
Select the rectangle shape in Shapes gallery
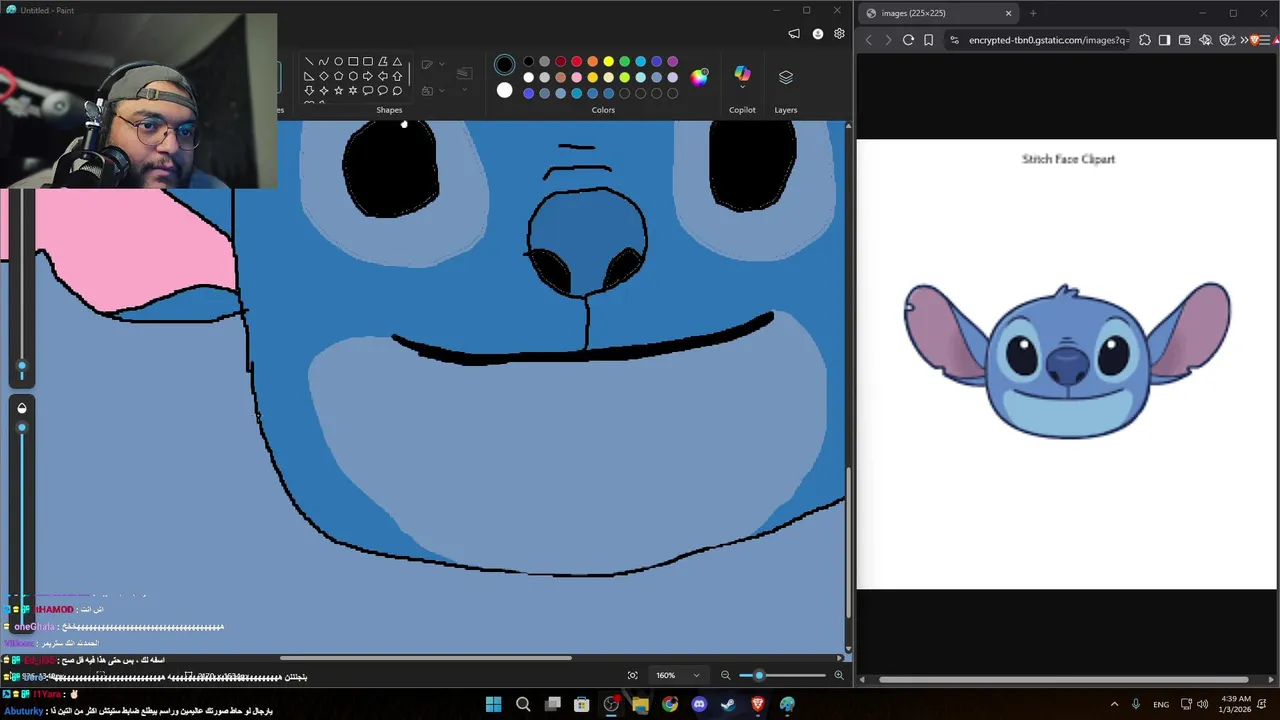coord(353,61)
